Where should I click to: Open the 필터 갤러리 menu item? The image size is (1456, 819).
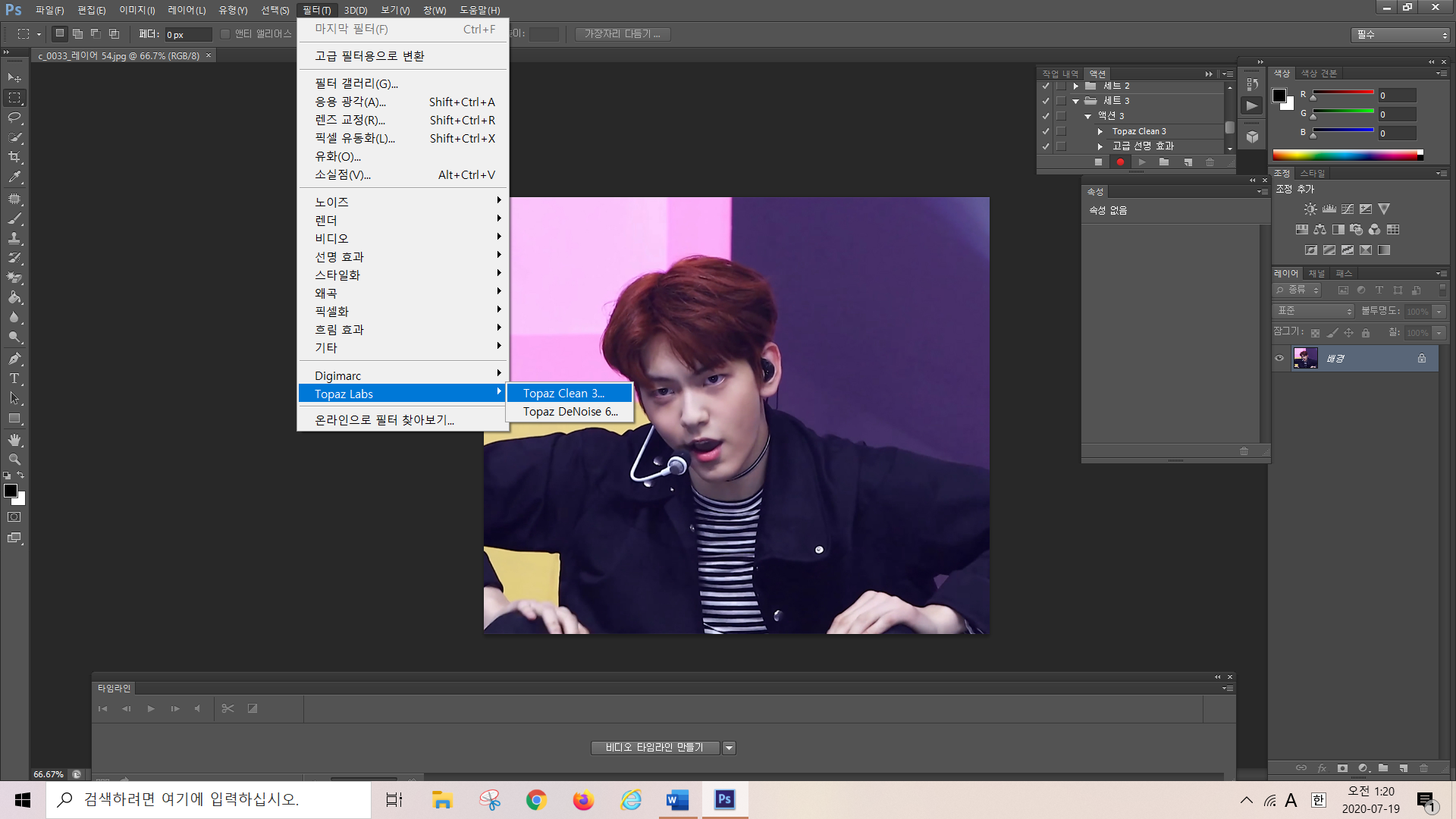(356, 83)
